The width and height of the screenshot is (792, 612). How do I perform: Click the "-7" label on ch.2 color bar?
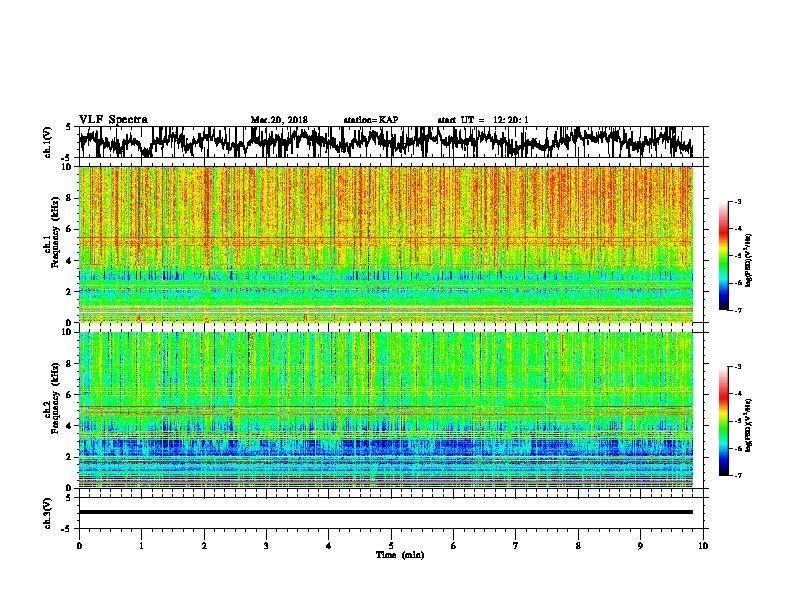click(737, 476)
